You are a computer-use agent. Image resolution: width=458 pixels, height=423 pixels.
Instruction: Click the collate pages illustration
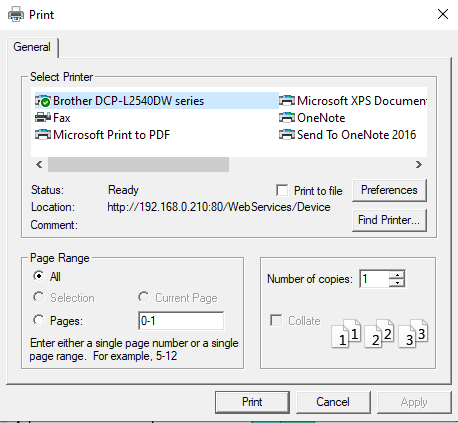coord(380,333)
